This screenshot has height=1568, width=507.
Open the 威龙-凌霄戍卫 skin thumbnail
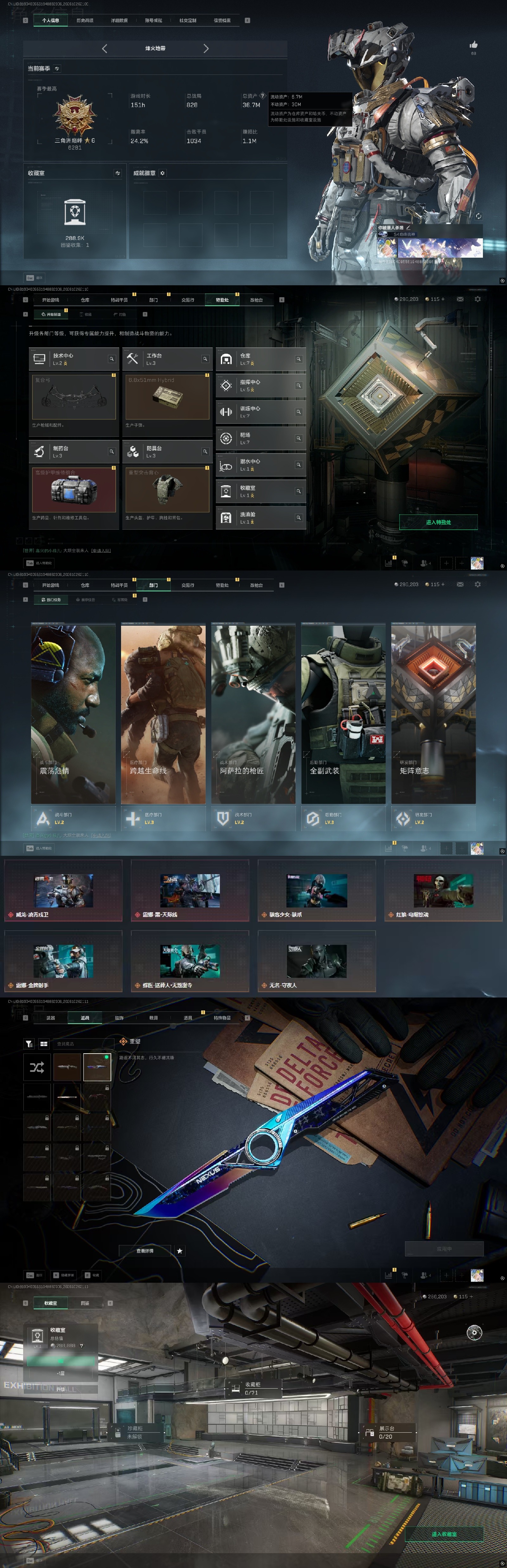tap(64, 891)
